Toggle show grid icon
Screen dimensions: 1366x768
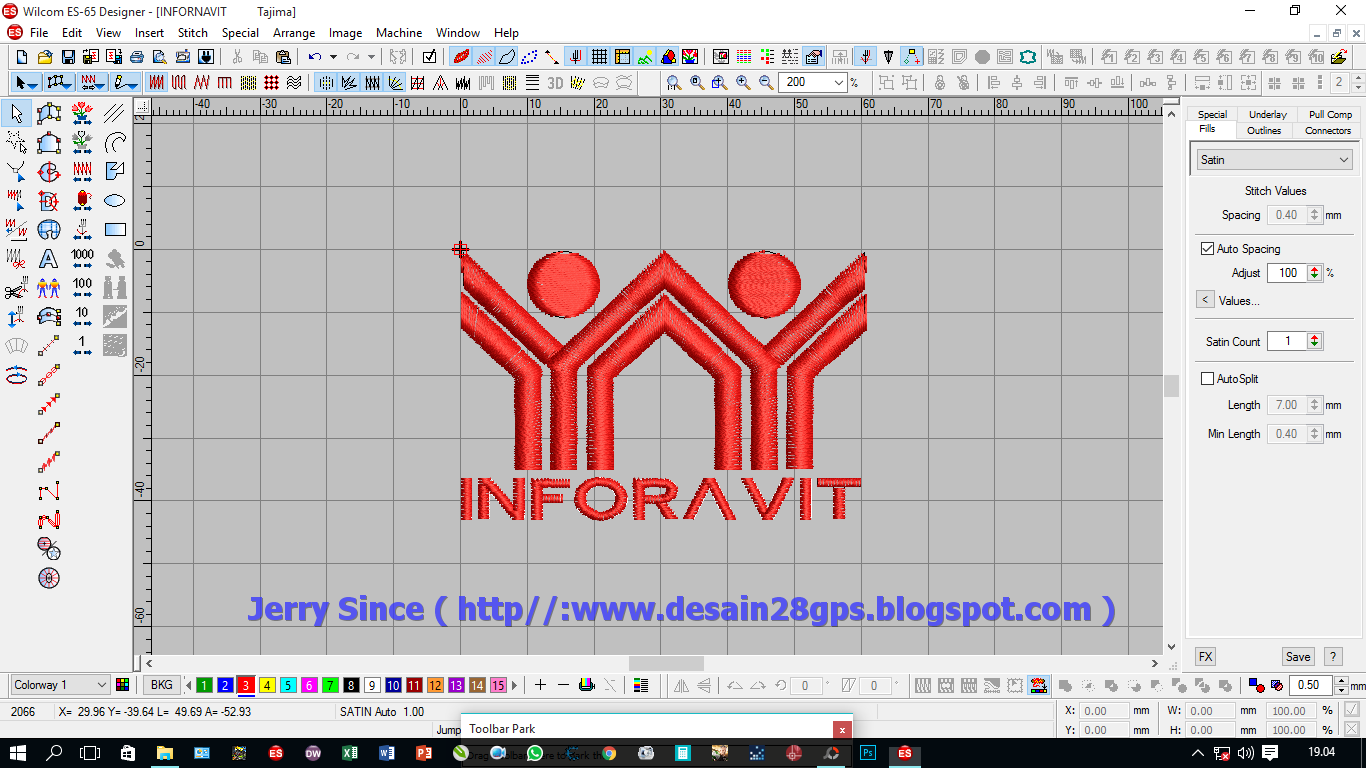599,57
